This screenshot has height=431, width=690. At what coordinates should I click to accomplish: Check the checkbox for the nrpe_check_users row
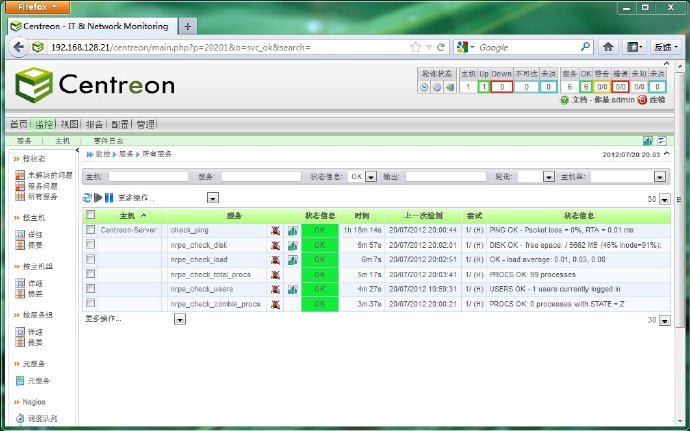[x=90, y=288]
